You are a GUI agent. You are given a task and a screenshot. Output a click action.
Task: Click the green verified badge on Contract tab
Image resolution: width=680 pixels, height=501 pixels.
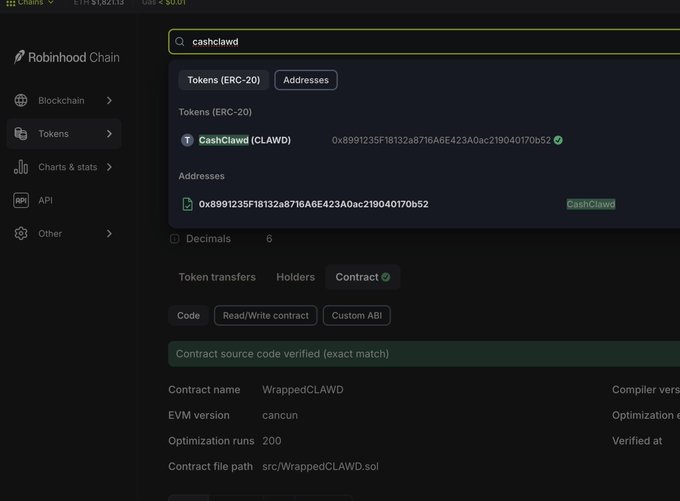click(x=386, y=277)
